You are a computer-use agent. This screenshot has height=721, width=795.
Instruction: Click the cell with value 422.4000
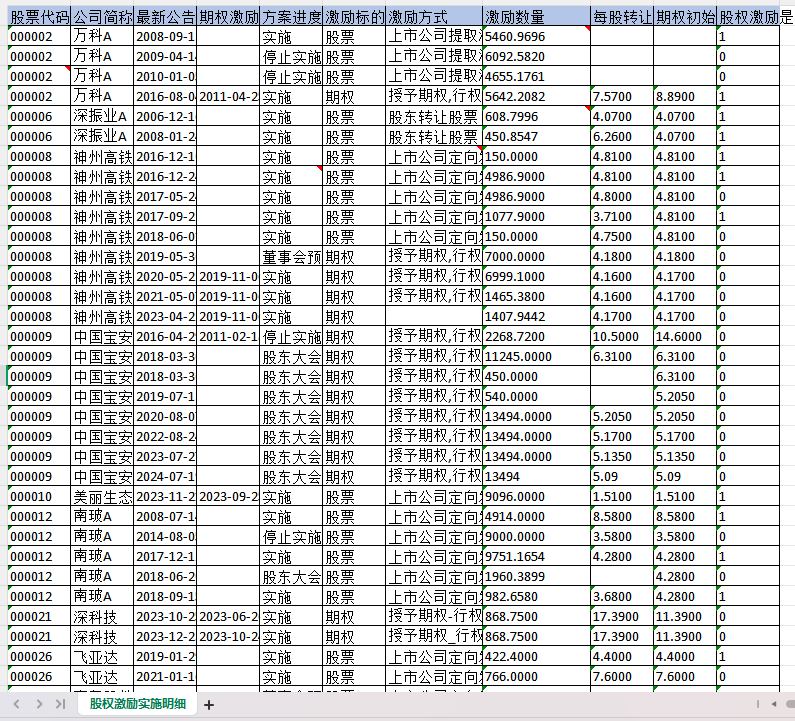click(536, 657)
